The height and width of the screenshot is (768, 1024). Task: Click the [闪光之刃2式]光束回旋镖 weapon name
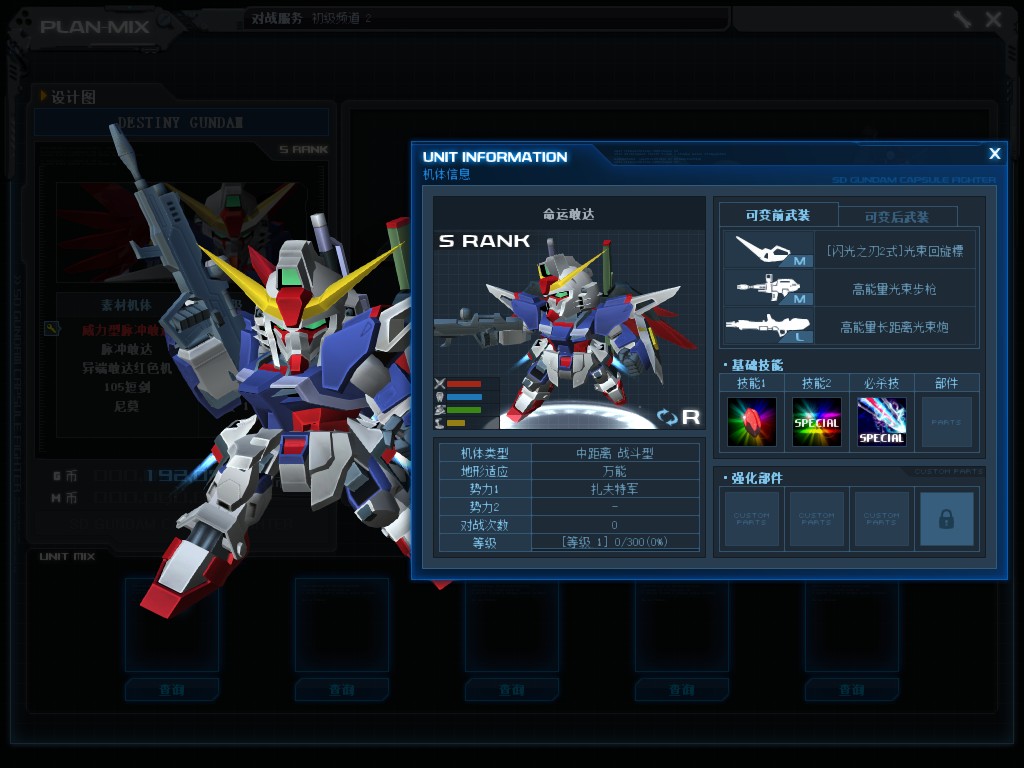[895, 251]
